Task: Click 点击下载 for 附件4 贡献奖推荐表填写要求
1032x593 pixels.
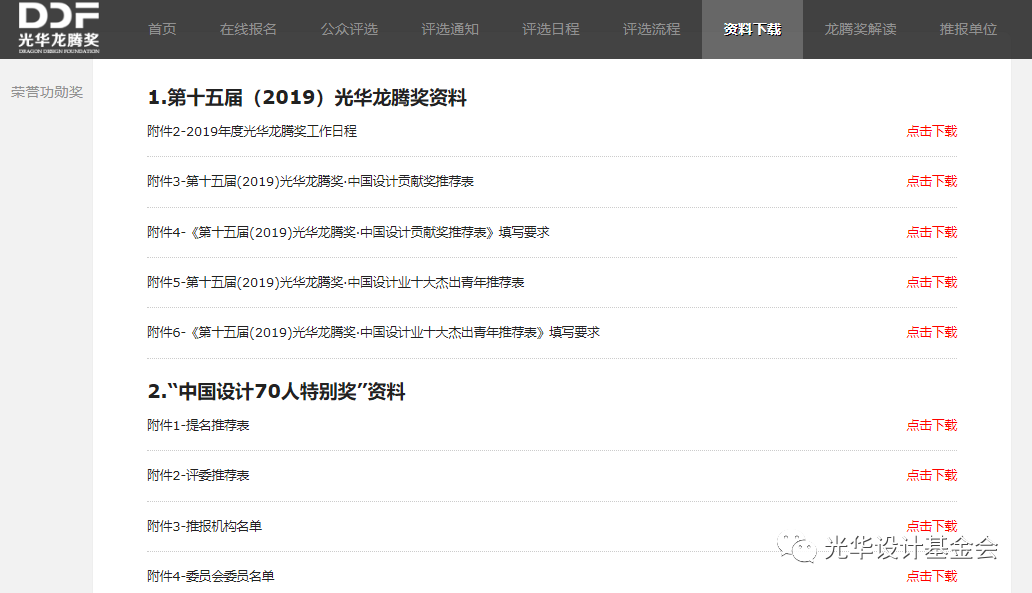Action: [931, 232]
